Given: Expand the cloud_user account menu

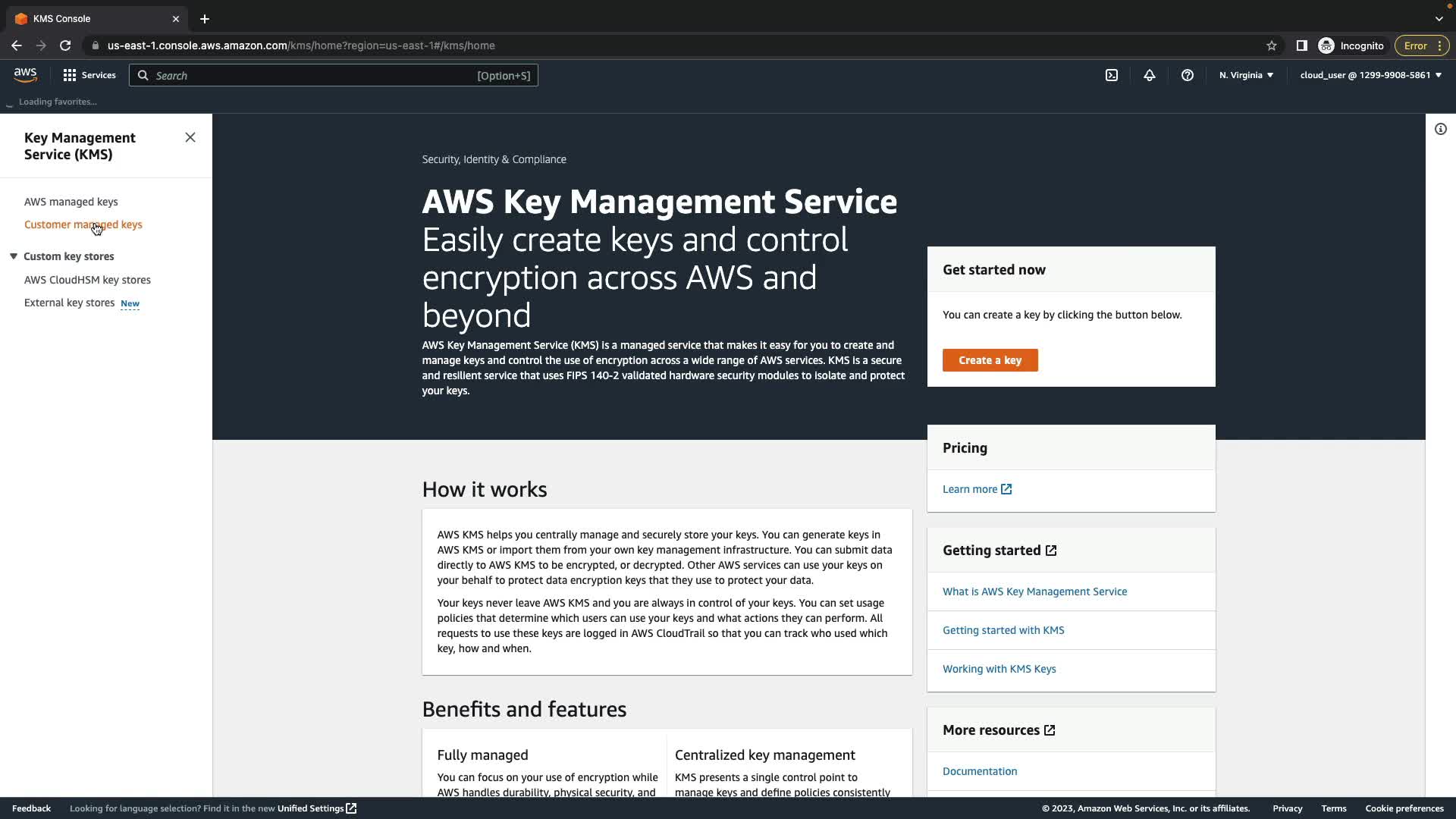Looking at the screenshot, I should [1370, 75].
